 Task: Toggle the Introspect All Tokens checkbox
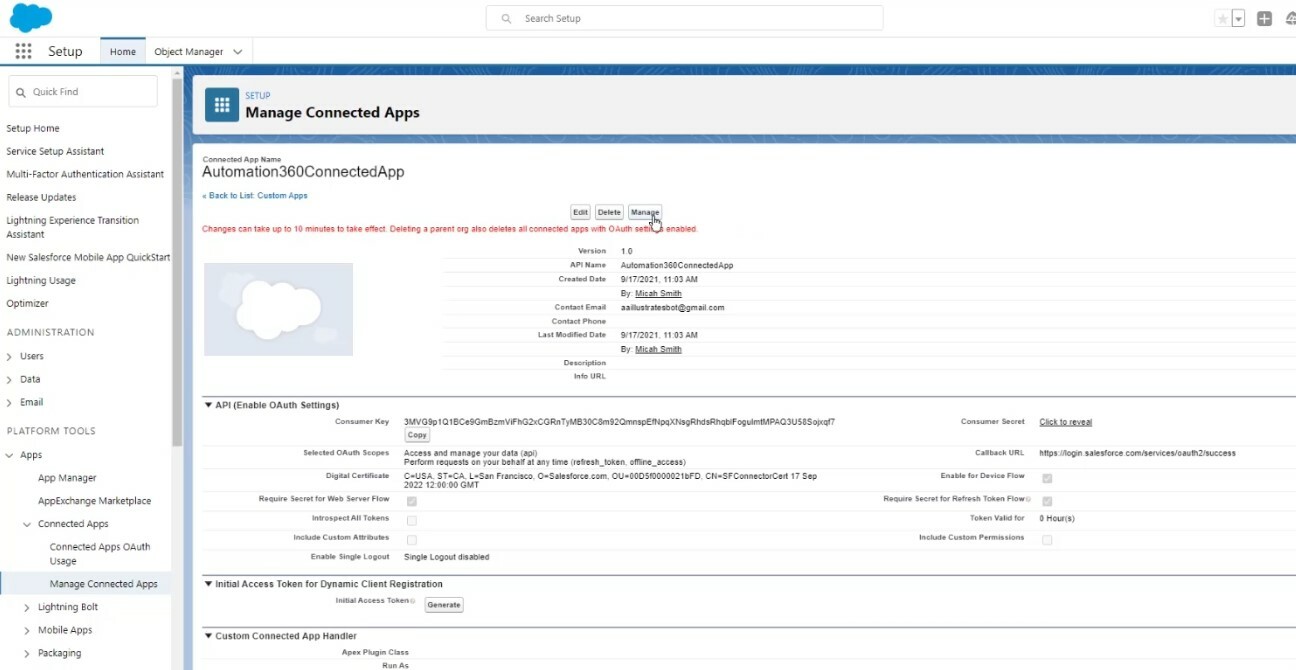pyautogui.click(x=412, y=520)
